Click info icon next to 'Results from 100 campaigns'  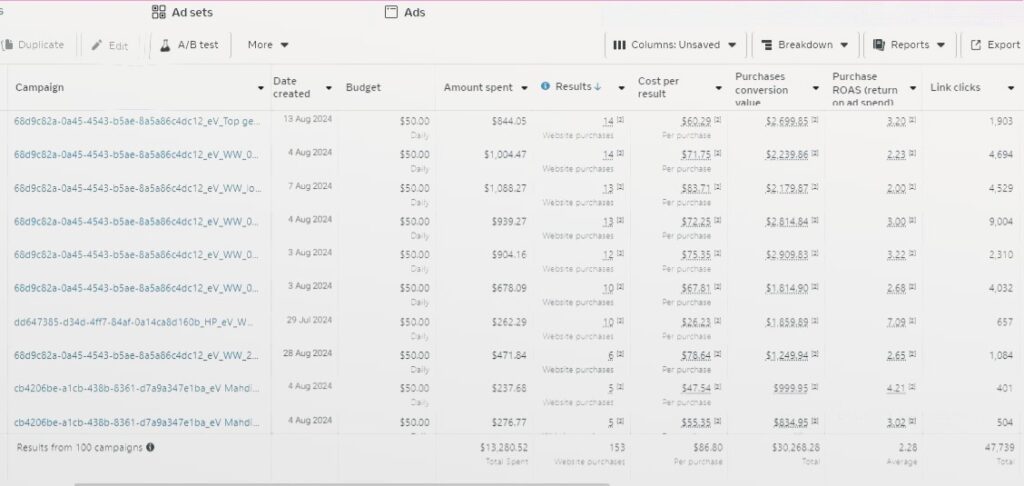point(150,447)
